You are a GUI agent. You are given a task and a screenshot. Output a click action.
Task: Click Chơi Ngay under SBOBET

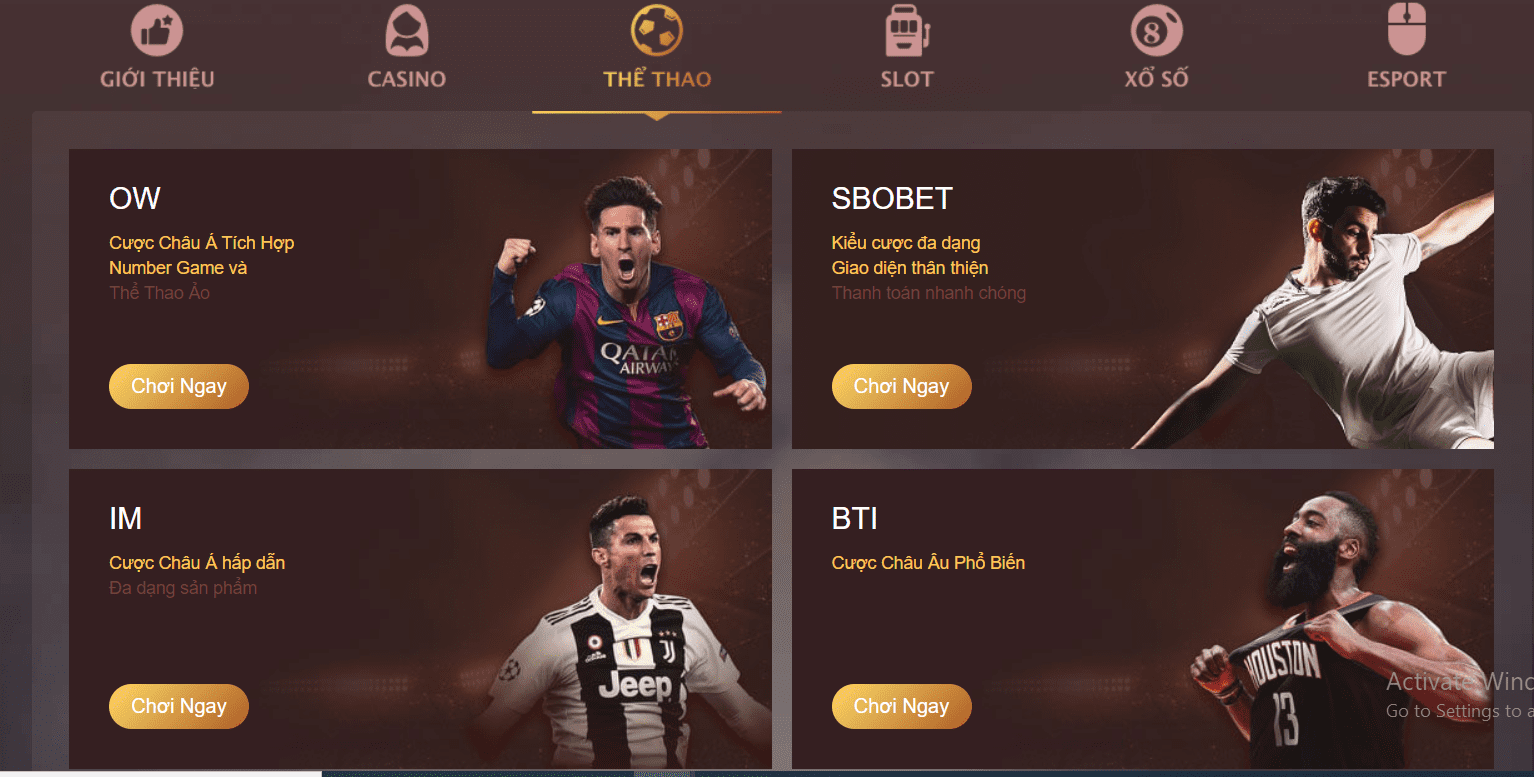[901, 386]
